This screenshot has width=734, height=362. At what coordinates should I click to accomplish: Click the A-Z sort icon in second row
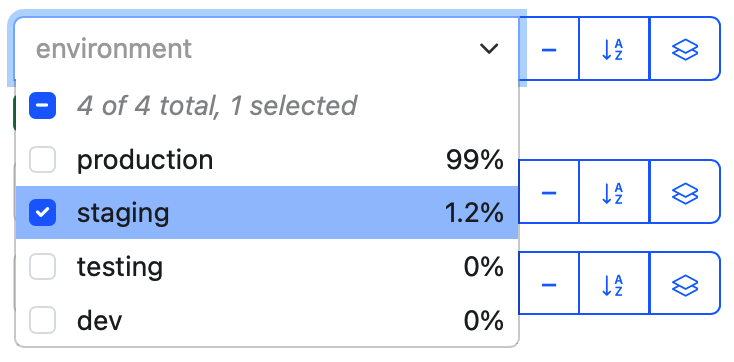pyautogui.click(x=613, y=192)
